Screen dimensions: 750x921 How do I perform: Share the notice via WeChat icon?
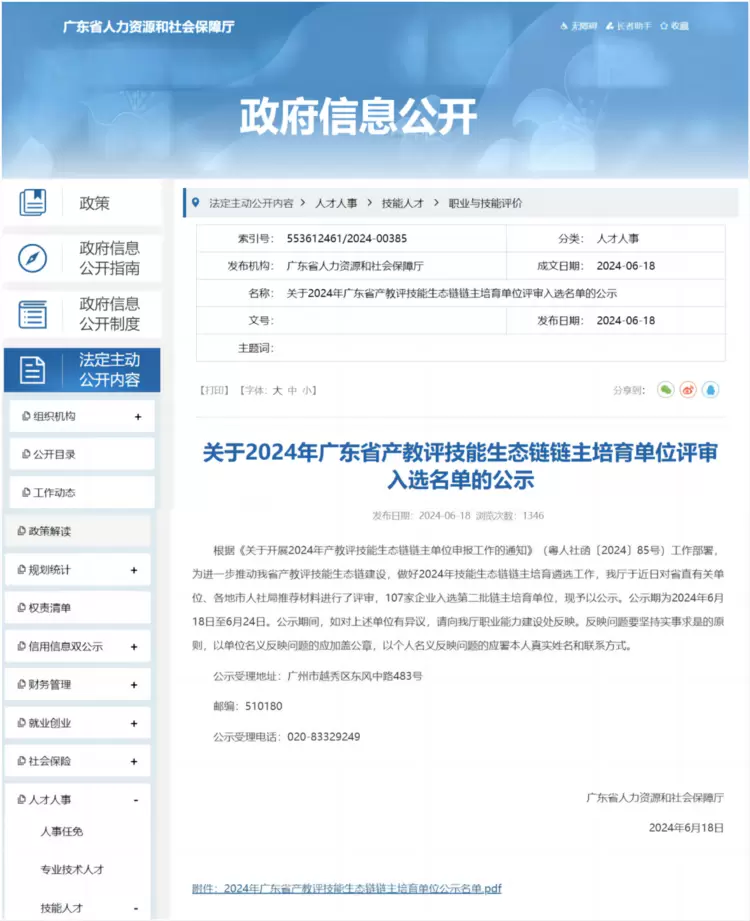[x=666, y=390]
